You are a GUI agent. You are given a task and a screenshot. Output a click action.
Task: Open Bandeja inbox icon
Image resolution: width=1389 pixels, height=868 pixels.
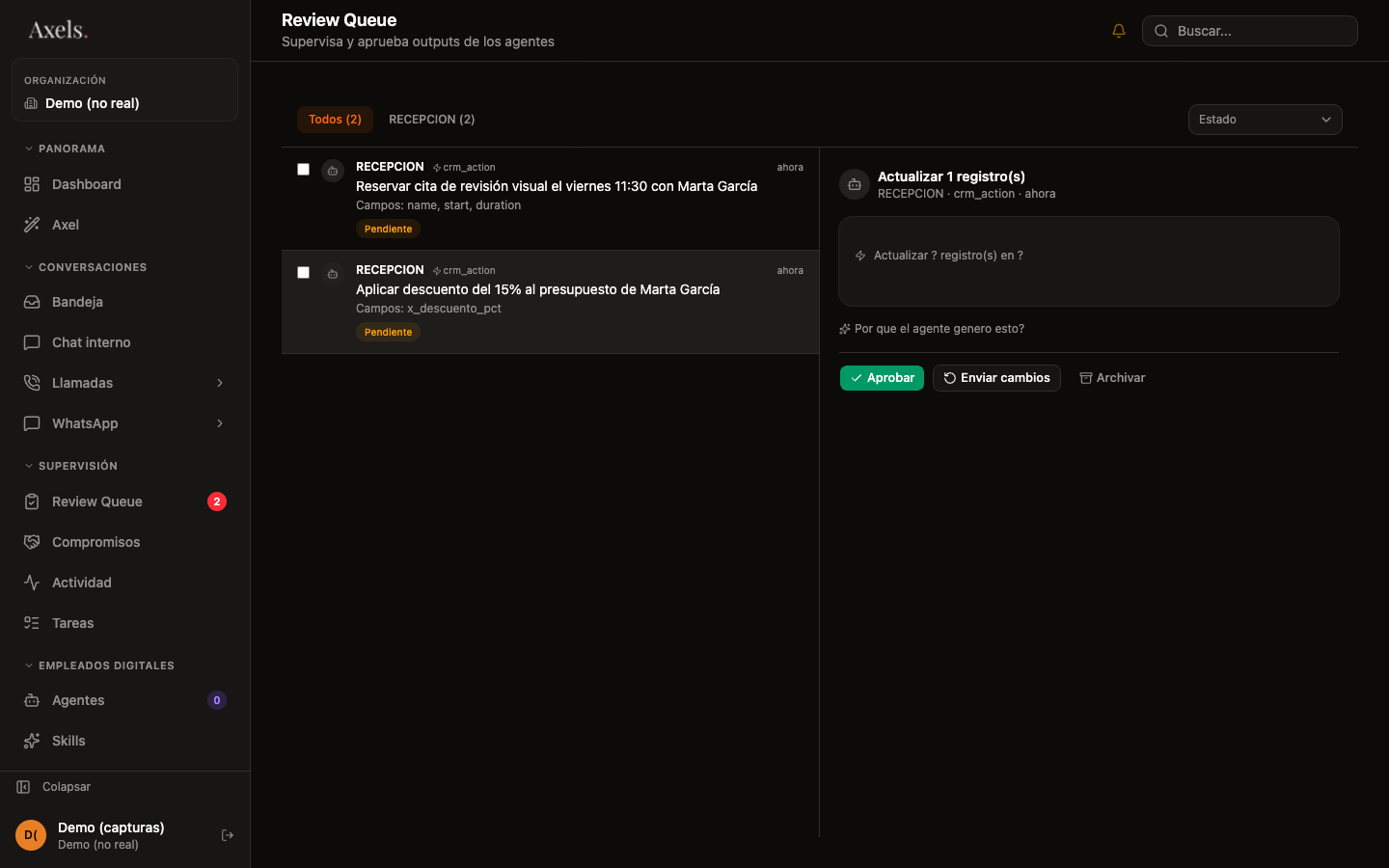tap(32, 302)
